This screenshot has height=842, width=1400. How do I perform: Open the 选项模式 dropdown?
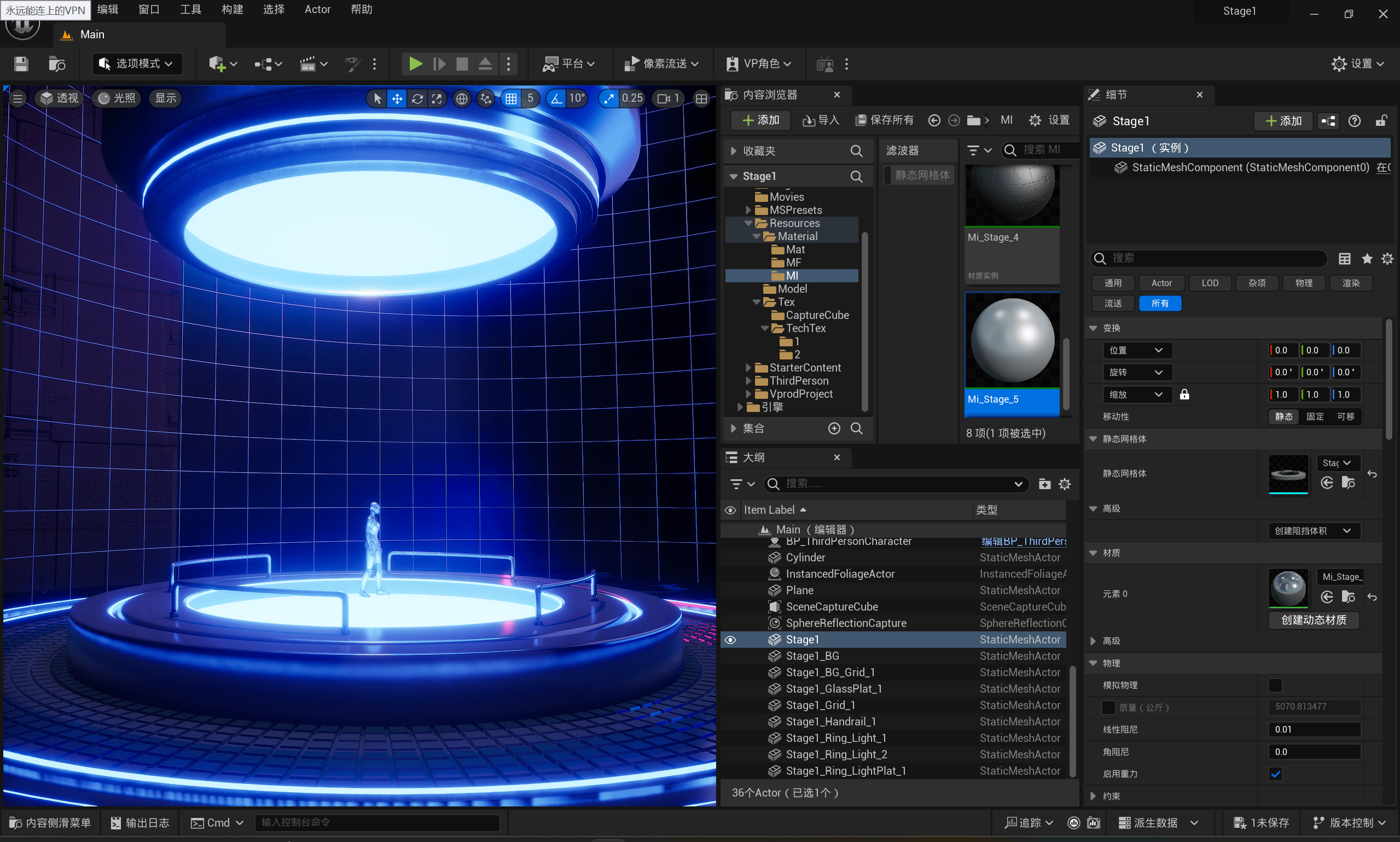(137, 64)
